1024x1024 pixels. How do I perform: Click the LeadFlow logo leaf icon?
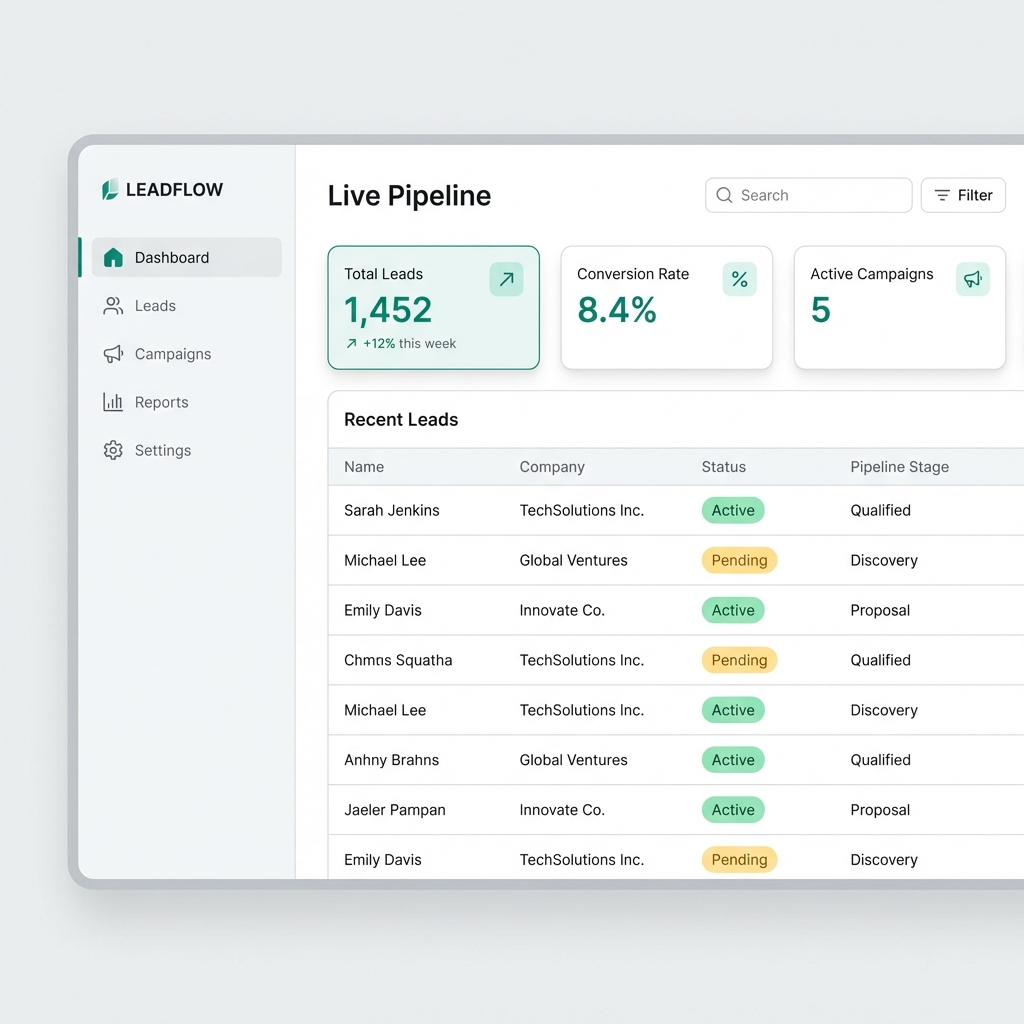click(109, 189)
